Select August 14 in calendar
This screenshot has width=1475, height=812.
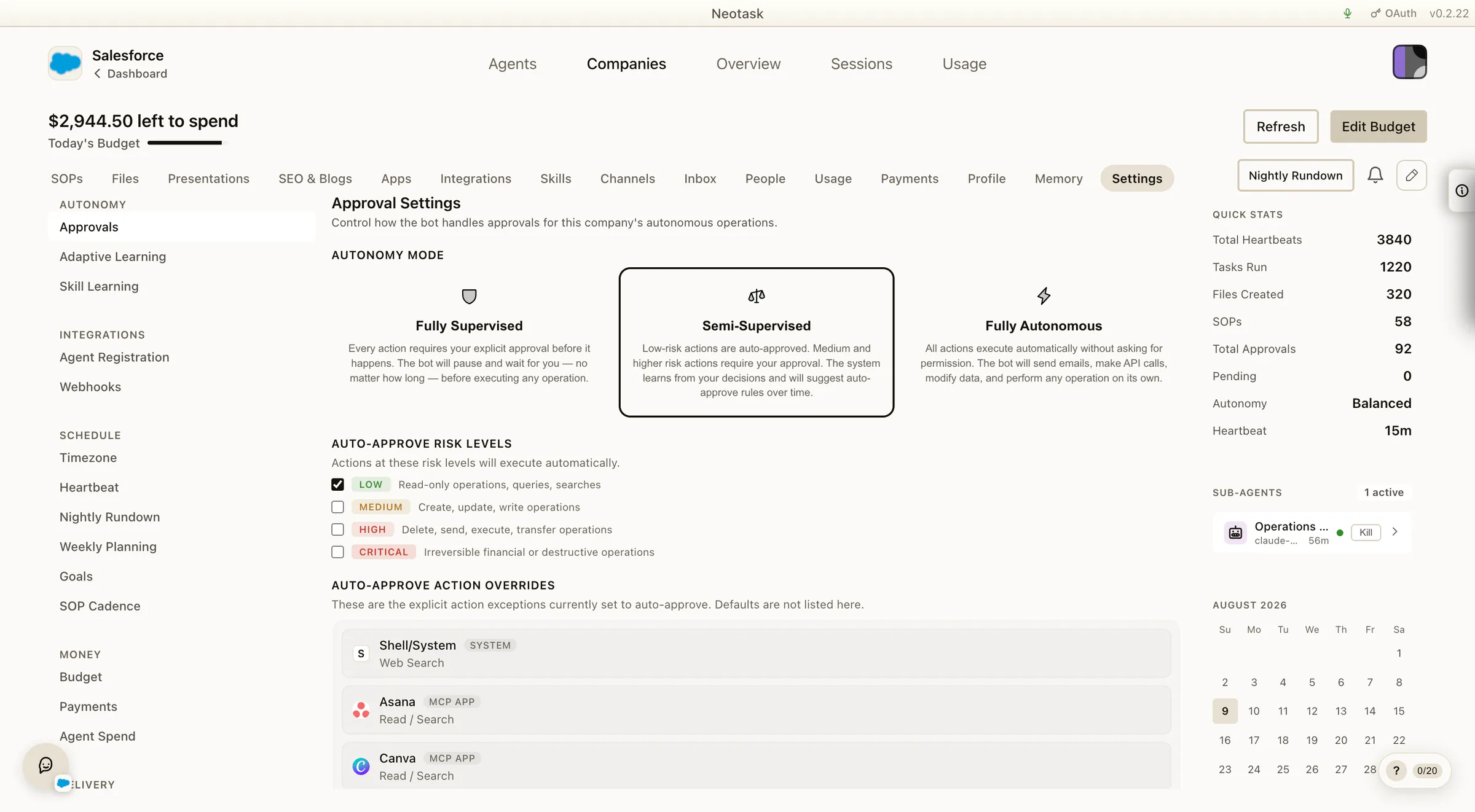coord(1369,711)
